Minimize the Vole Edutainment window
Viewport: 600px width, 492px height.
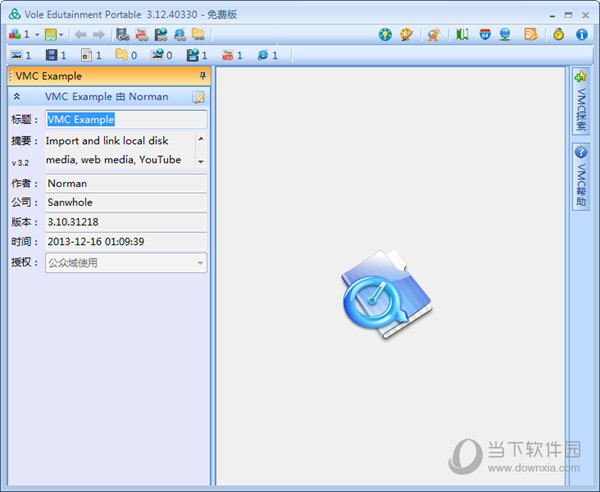tap(552, 15)
